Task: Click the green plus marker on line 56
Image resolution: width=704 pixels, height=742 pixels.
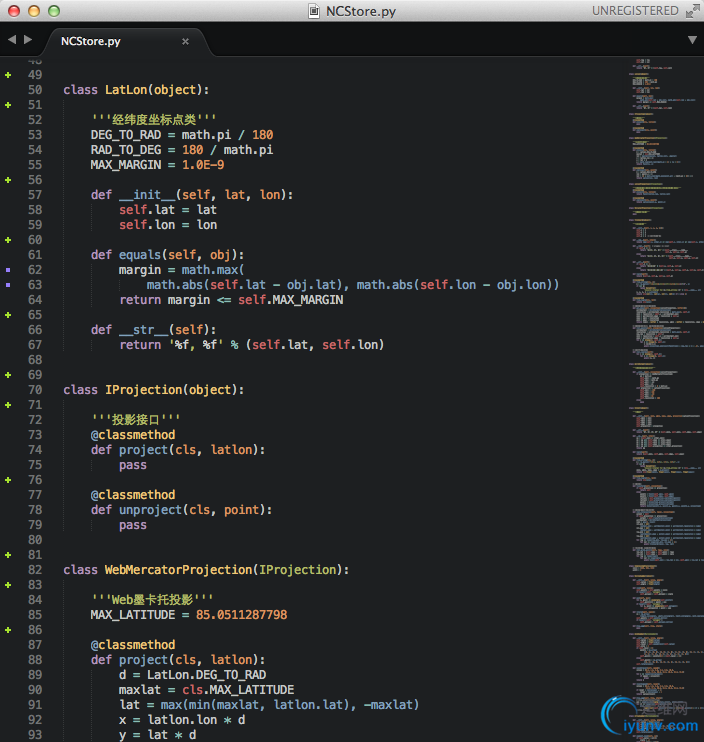Action: pyautogui.click(x=8, y=180)
